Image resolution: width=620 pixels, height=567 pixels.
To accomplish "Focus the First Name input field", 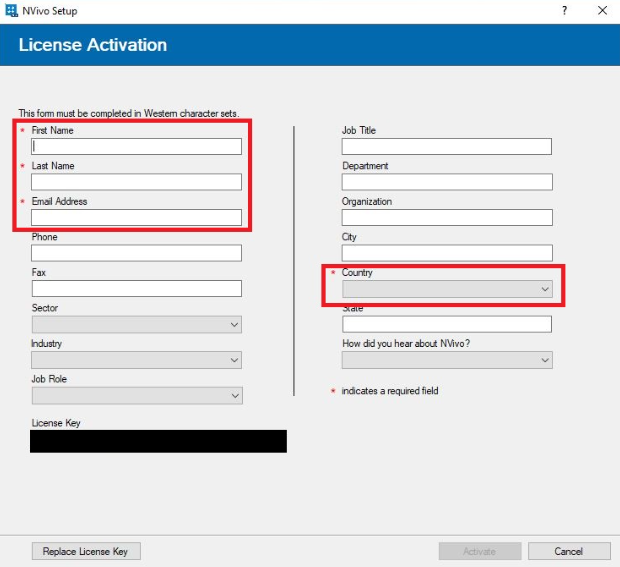I will point(136,146).
